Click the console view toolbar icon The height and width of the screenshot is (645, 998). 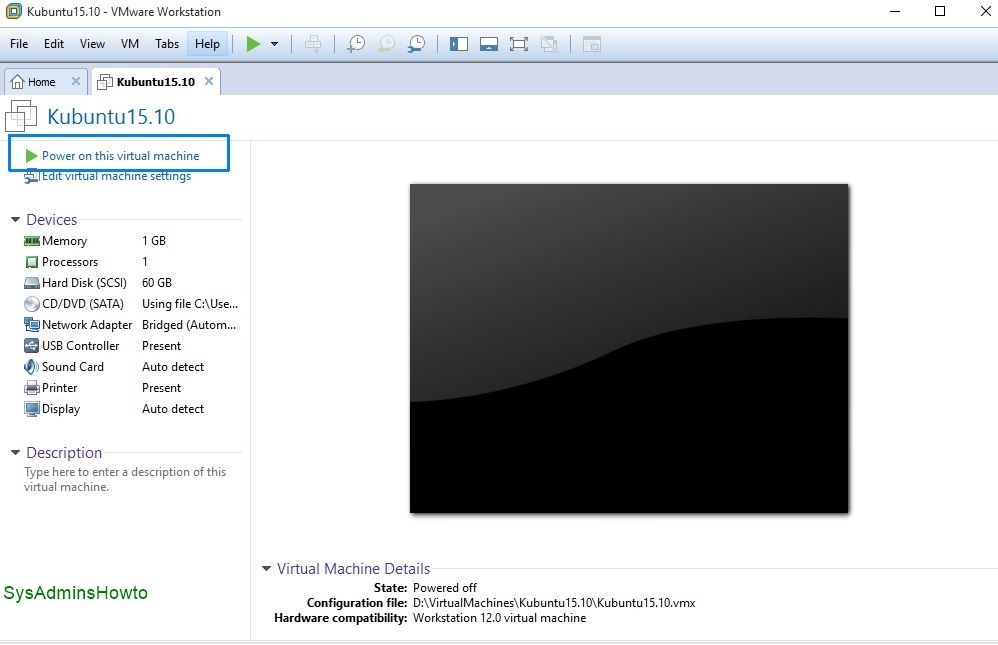(x=592, y=44)
